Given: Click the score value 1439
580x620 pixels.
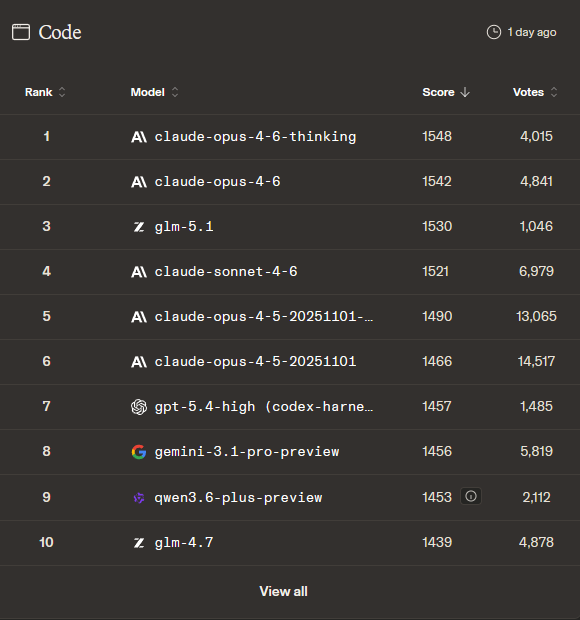Looking at the screenshot, I should pyautogui.click(x=437, y=542).
